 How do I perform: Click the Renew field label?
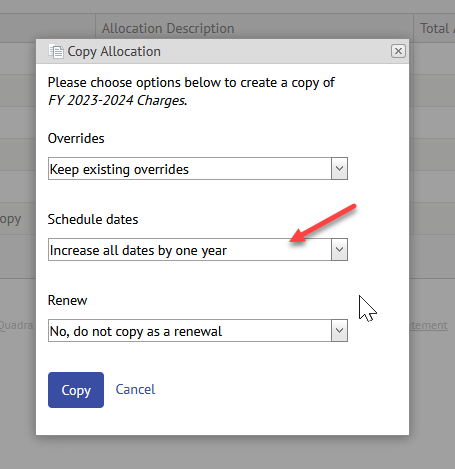(67, 300)
